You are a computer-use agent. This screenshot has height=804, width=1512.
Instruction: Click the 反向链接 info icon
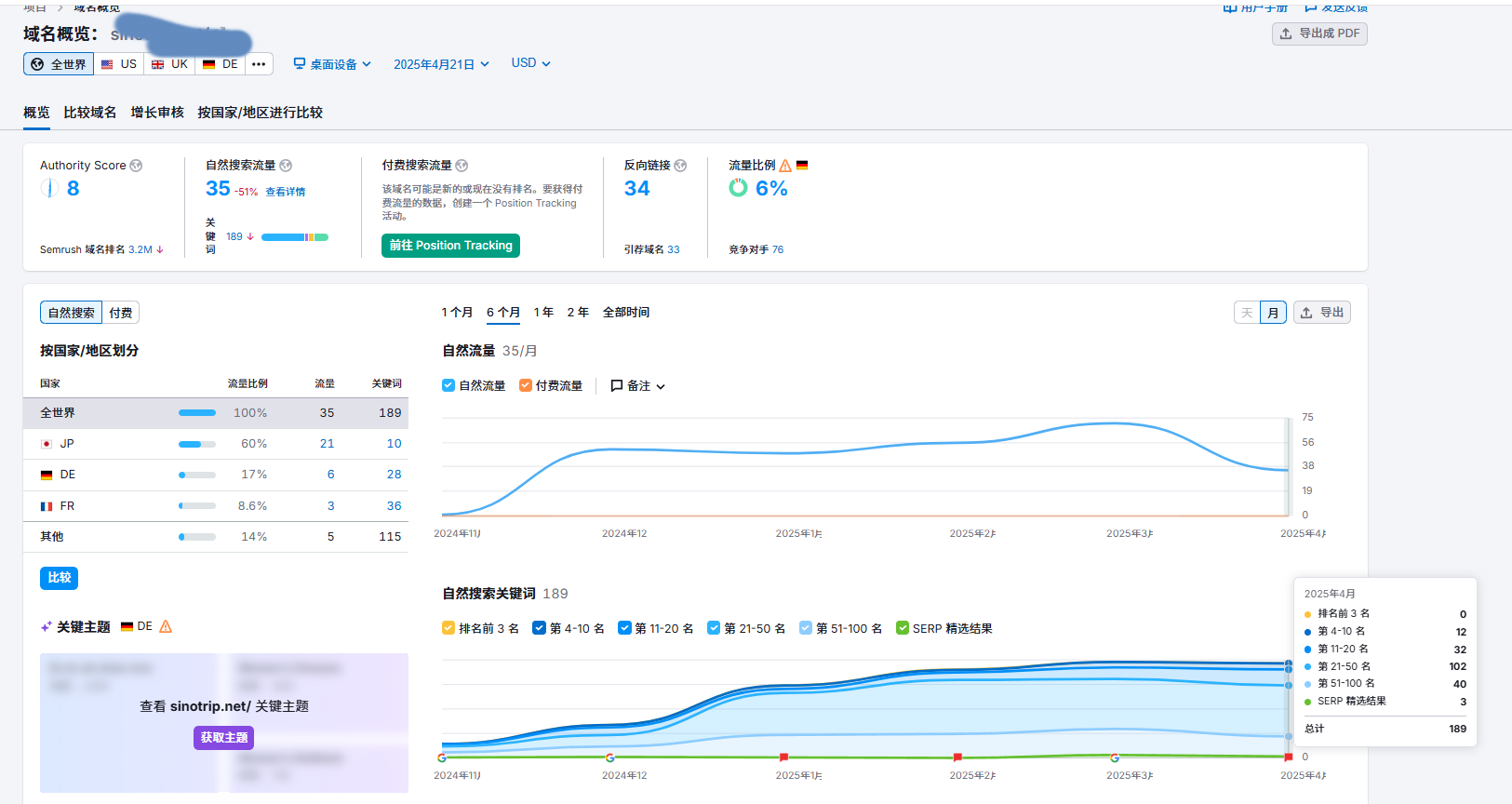click(x=680, y=166)
